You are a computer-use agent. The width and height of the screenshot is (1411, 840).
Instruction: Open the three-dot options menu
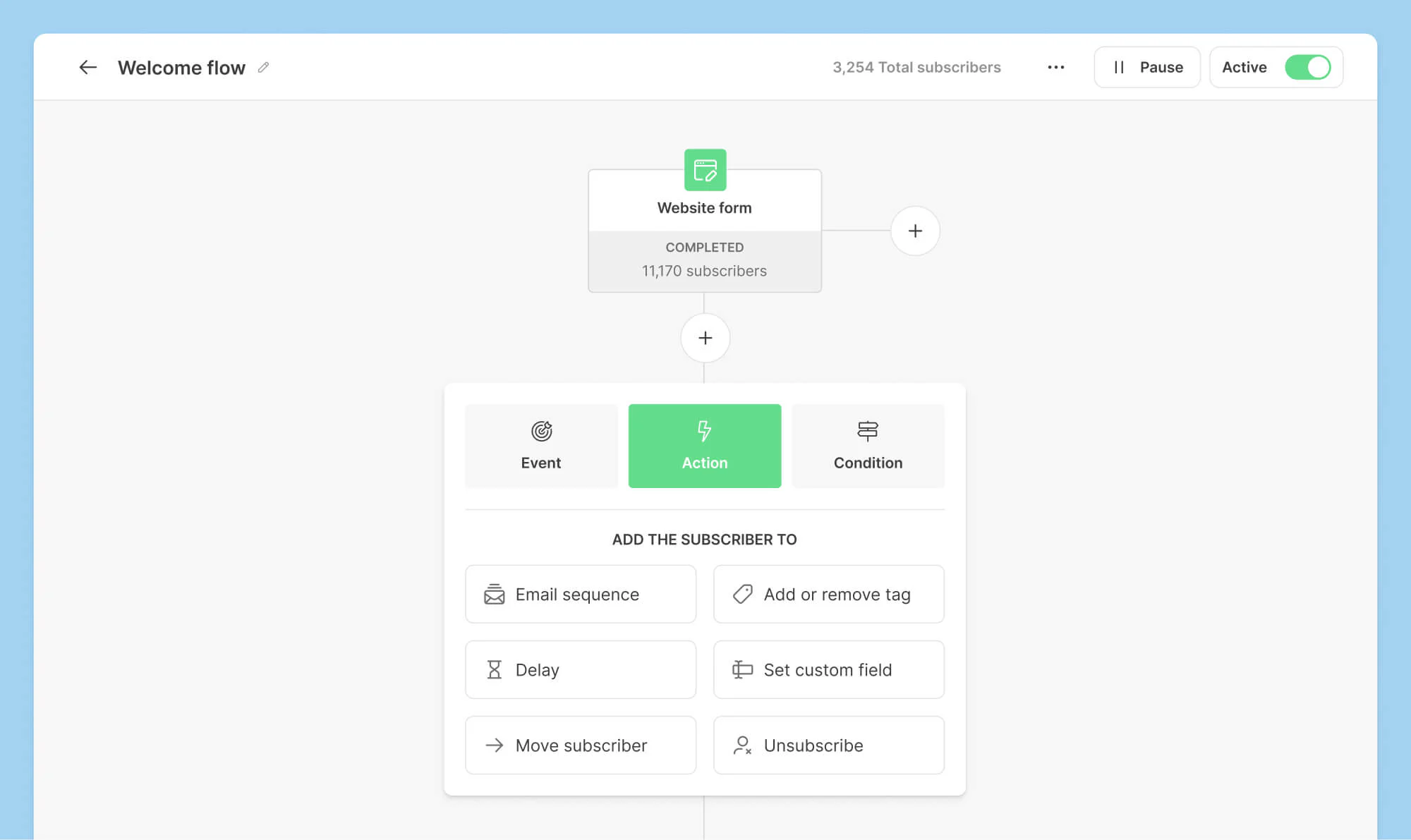1055,67
